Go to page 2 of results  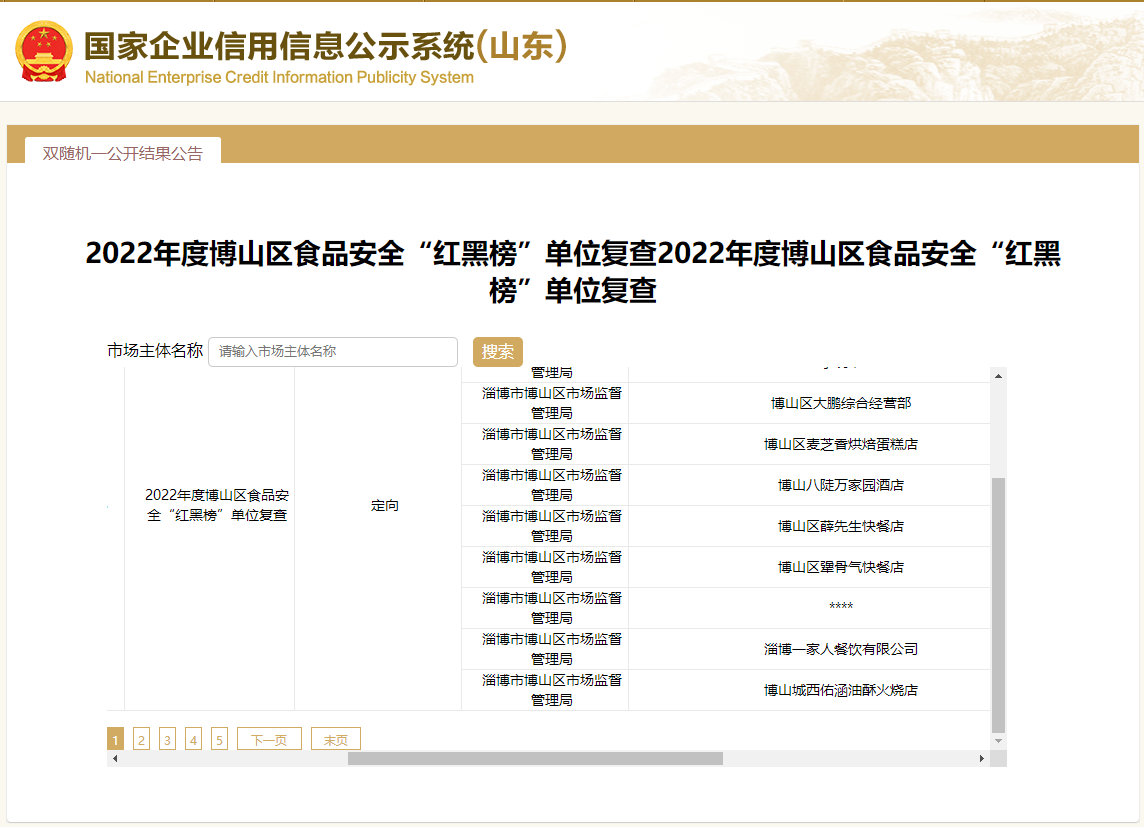(141, 740)
